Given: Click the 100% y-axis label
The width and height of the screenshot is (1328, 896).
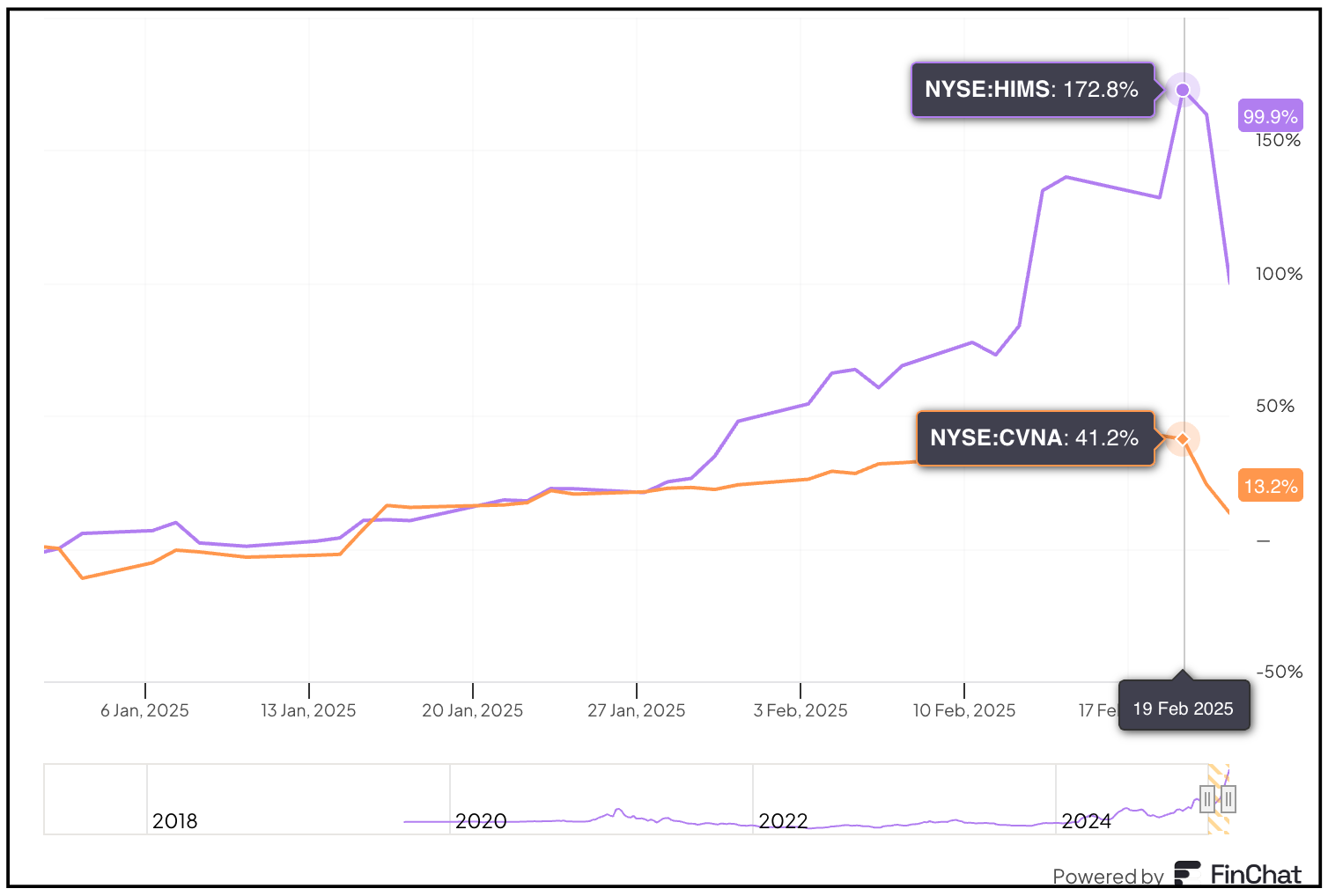Looking at the screenshot, I should (1279, 274).
